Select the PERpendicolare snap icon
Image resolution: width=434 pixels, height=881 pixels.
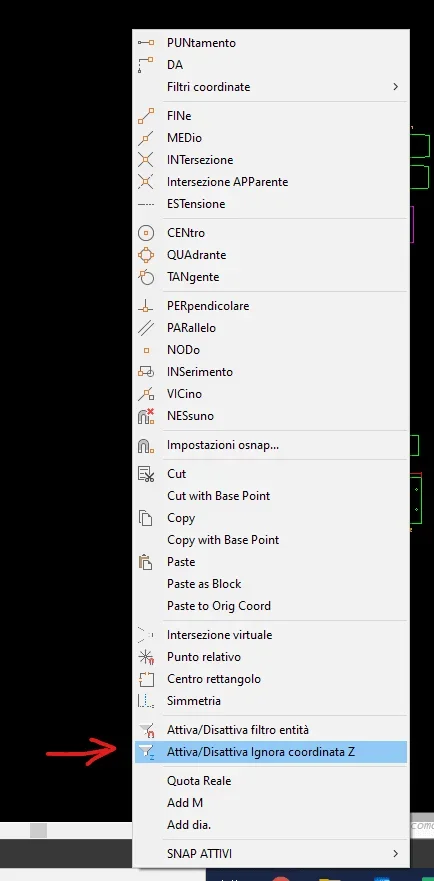coord(146,306)
